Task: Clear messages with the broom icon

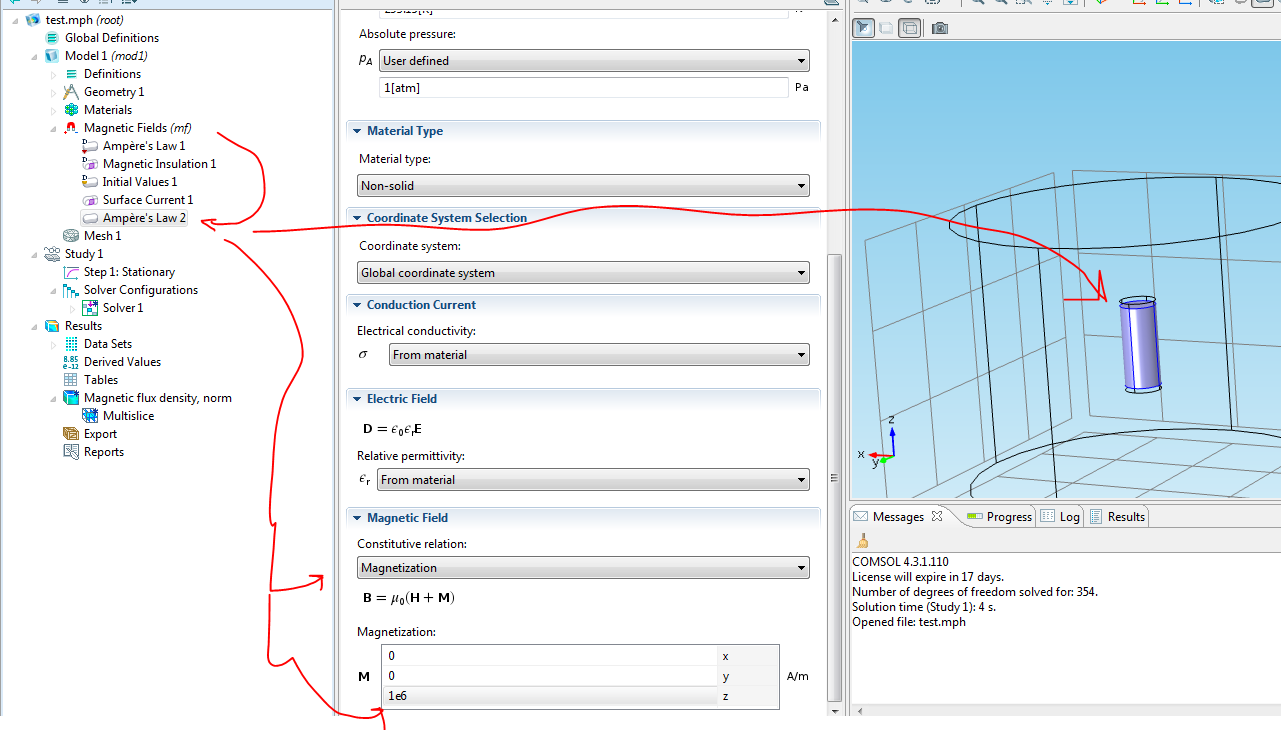Action: coord(862,541)
